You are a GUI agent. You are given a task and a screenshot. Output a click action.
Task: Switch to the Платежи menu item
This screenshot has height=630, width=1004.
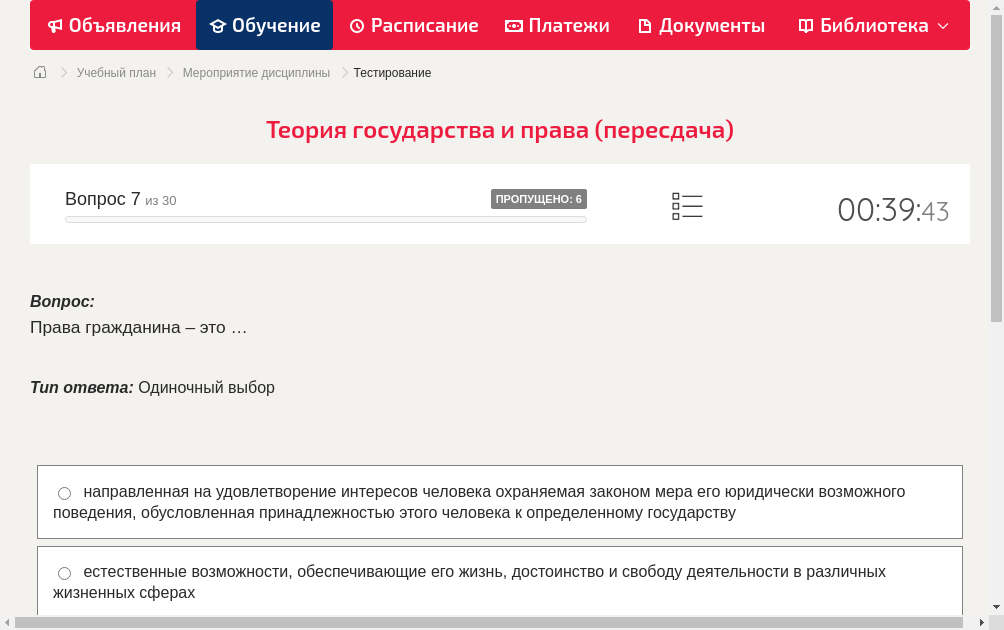557,25
